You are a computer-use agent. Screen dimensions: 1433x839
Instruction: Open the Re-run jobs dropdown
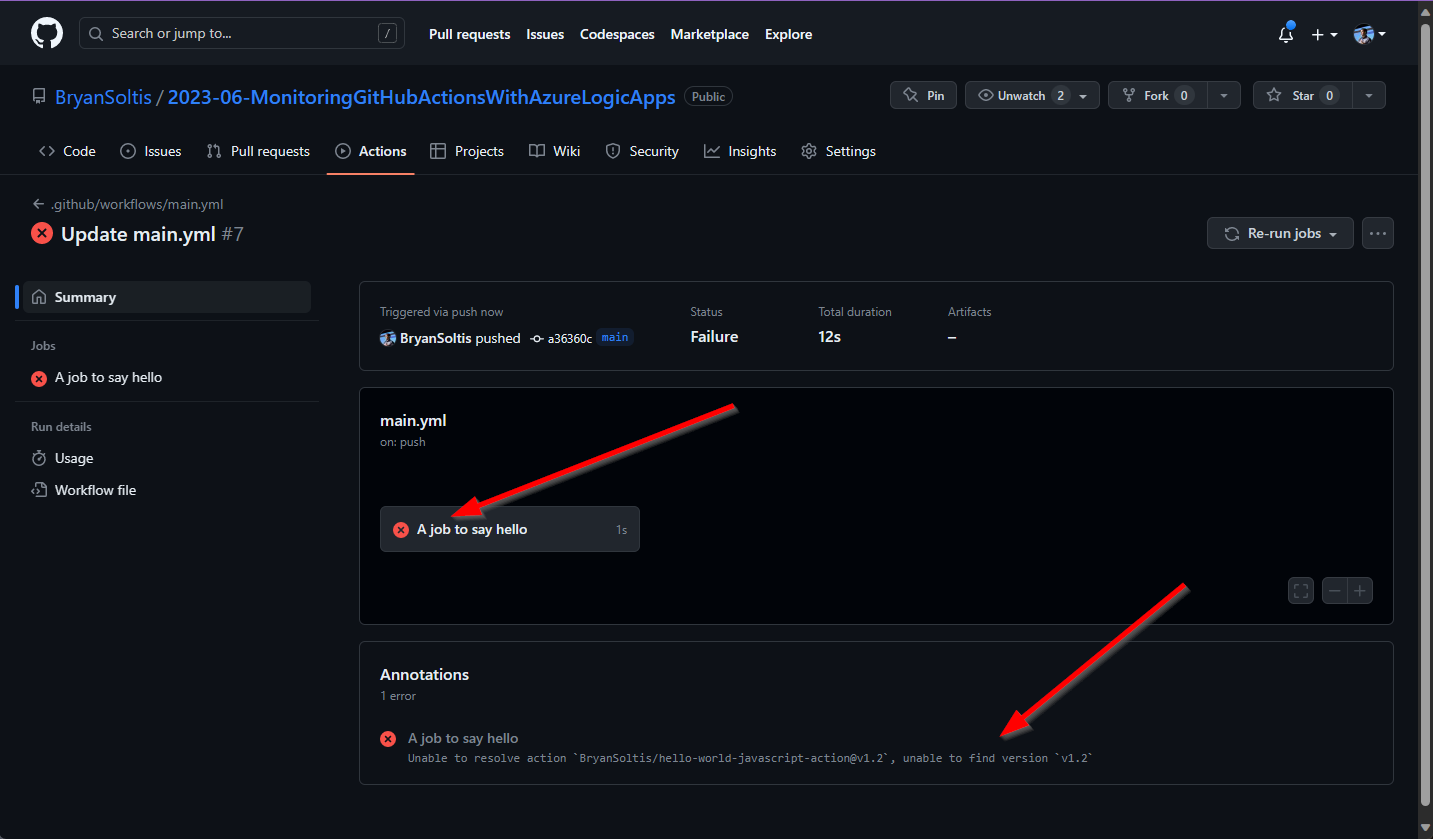tap(1280, 233)
